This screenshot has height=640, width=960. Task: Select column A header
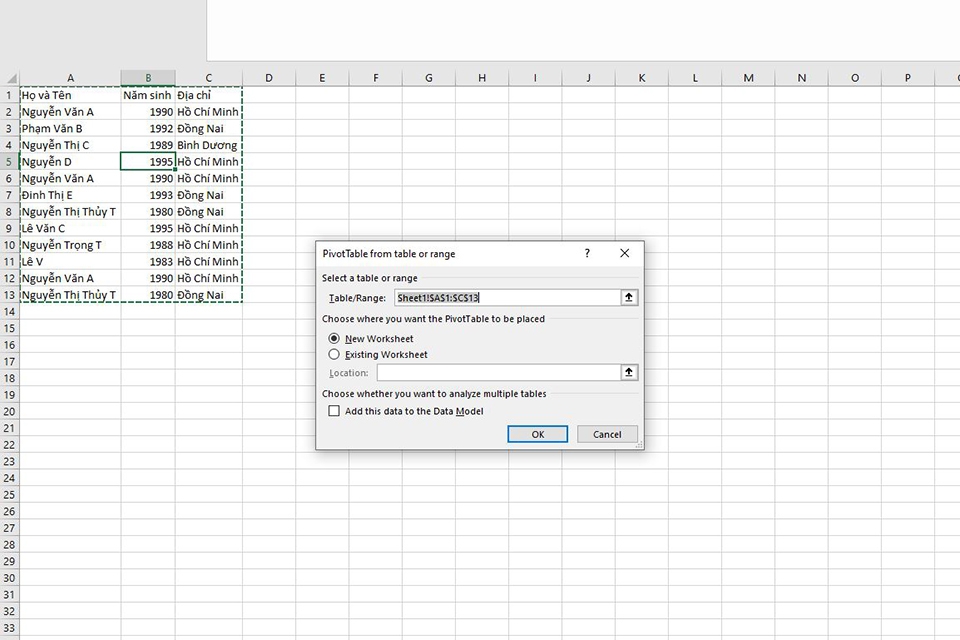pos(70,78)
